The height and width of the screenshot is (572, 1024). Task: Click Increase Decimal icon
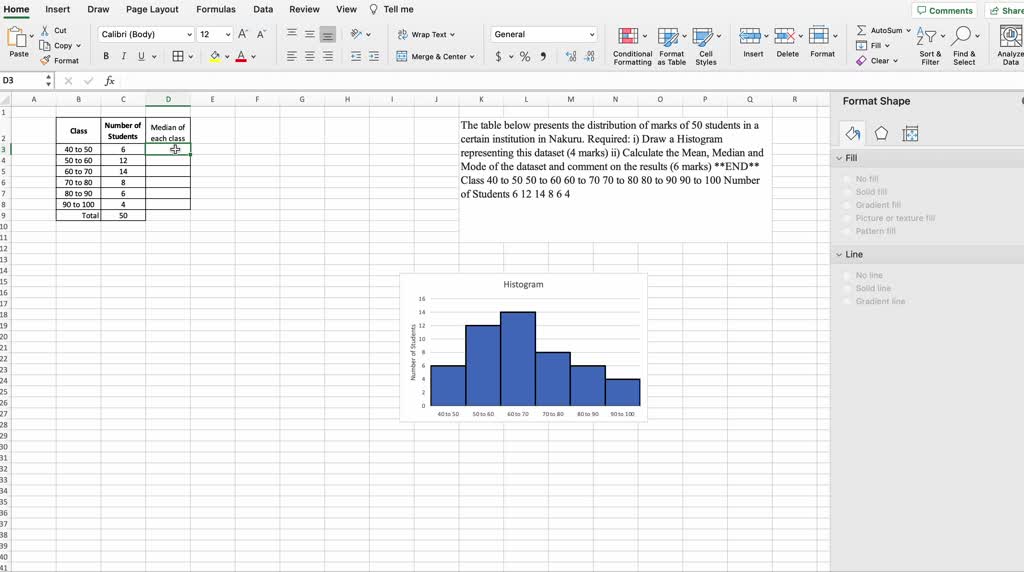[571, 57]
